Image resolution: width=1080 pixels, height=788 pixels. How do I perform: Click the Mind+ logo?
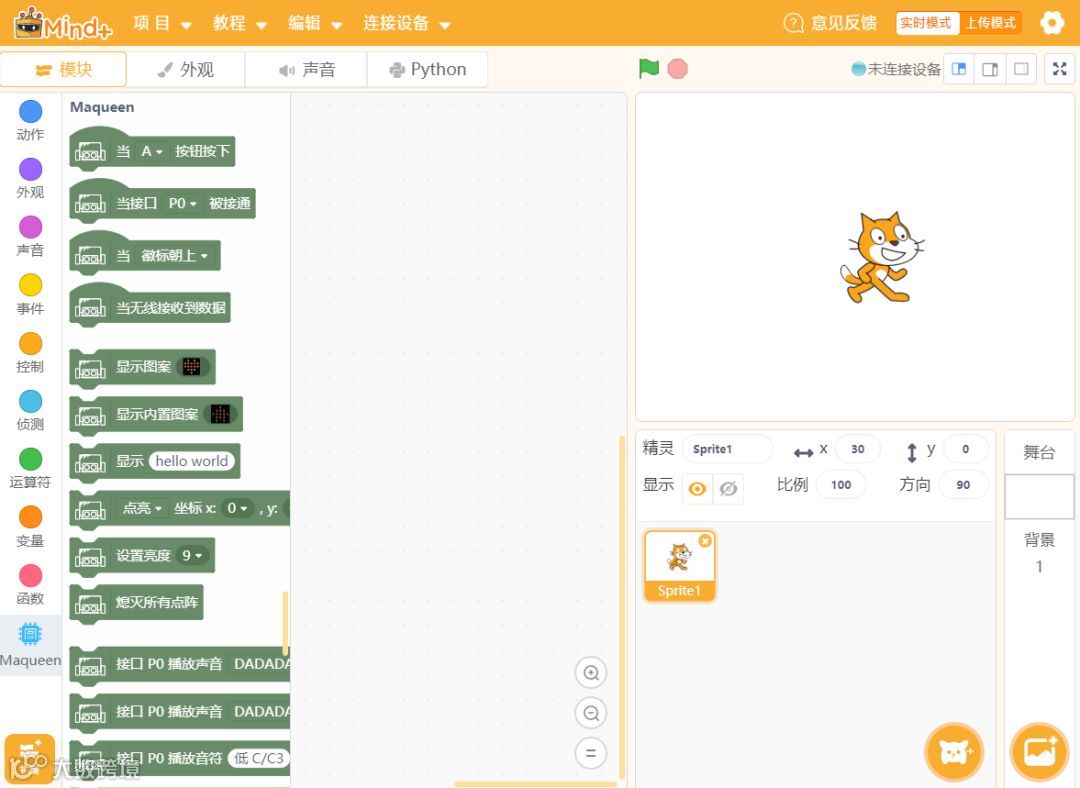pos(63,23)
